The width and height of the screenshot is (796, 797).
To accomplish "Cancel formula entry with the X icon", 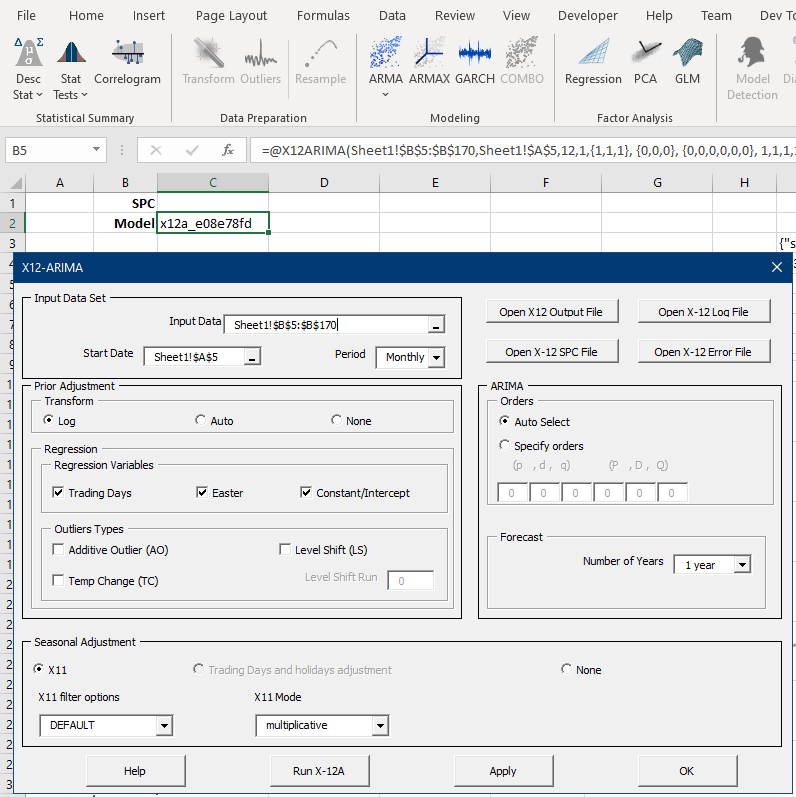I will pos(156,150).
